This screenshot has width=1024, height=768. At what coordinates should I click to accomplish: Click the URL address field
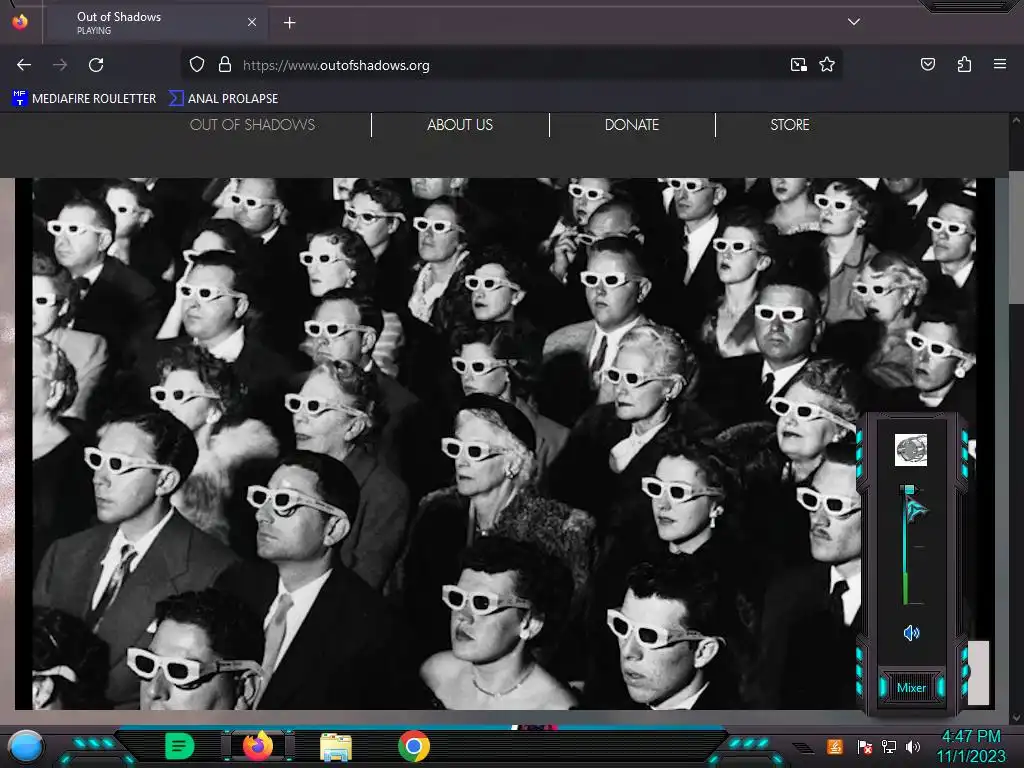pyautogui.click(x=509, y=65)
